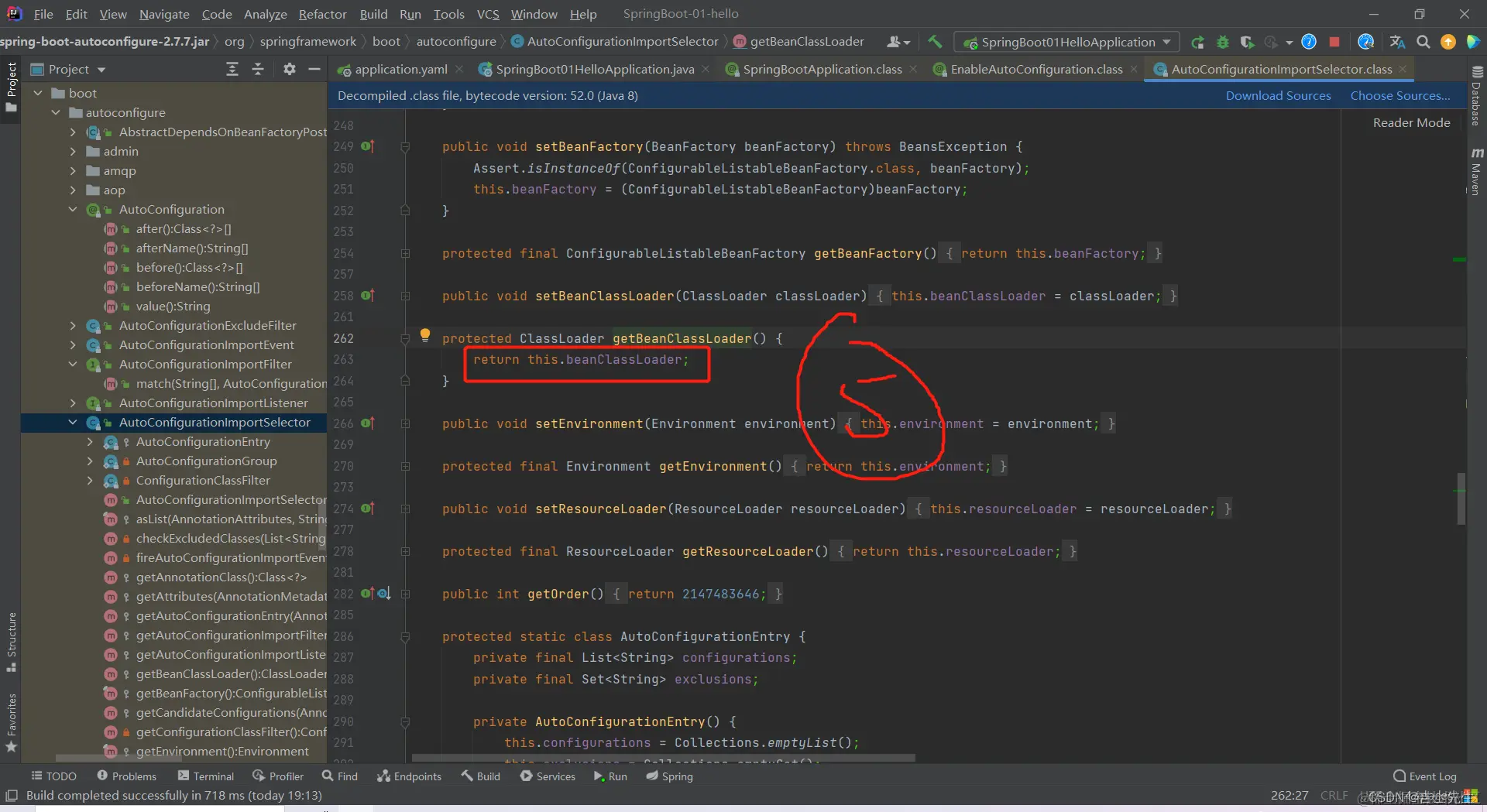Viewport: 1487px width, 812px height.
Task: Click the override gutter marker on line 266
Action: 367,423
